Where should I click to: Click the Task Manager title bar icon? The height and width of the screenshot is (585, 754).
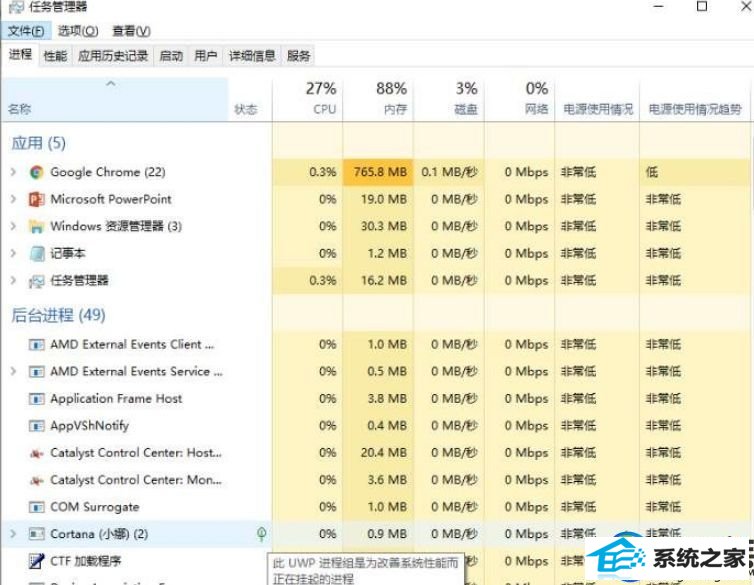pyautogui.click(x=16, y=7)
